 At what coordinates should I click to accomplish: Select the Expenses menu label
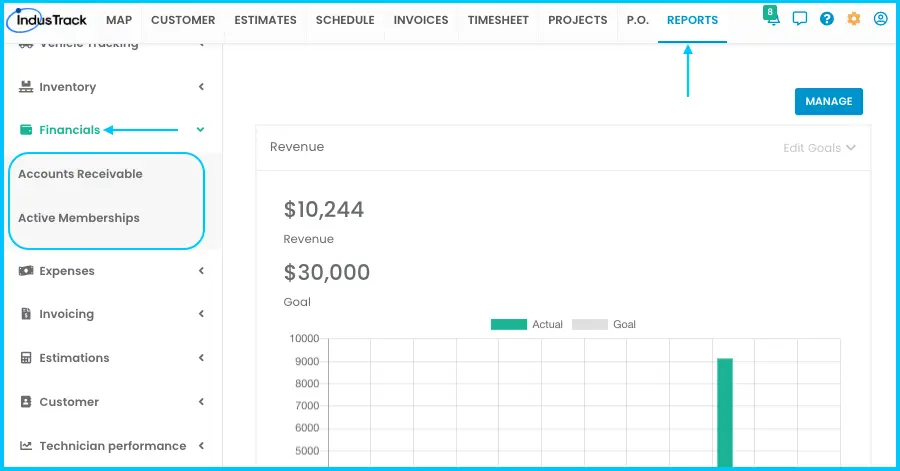(67, 271)
